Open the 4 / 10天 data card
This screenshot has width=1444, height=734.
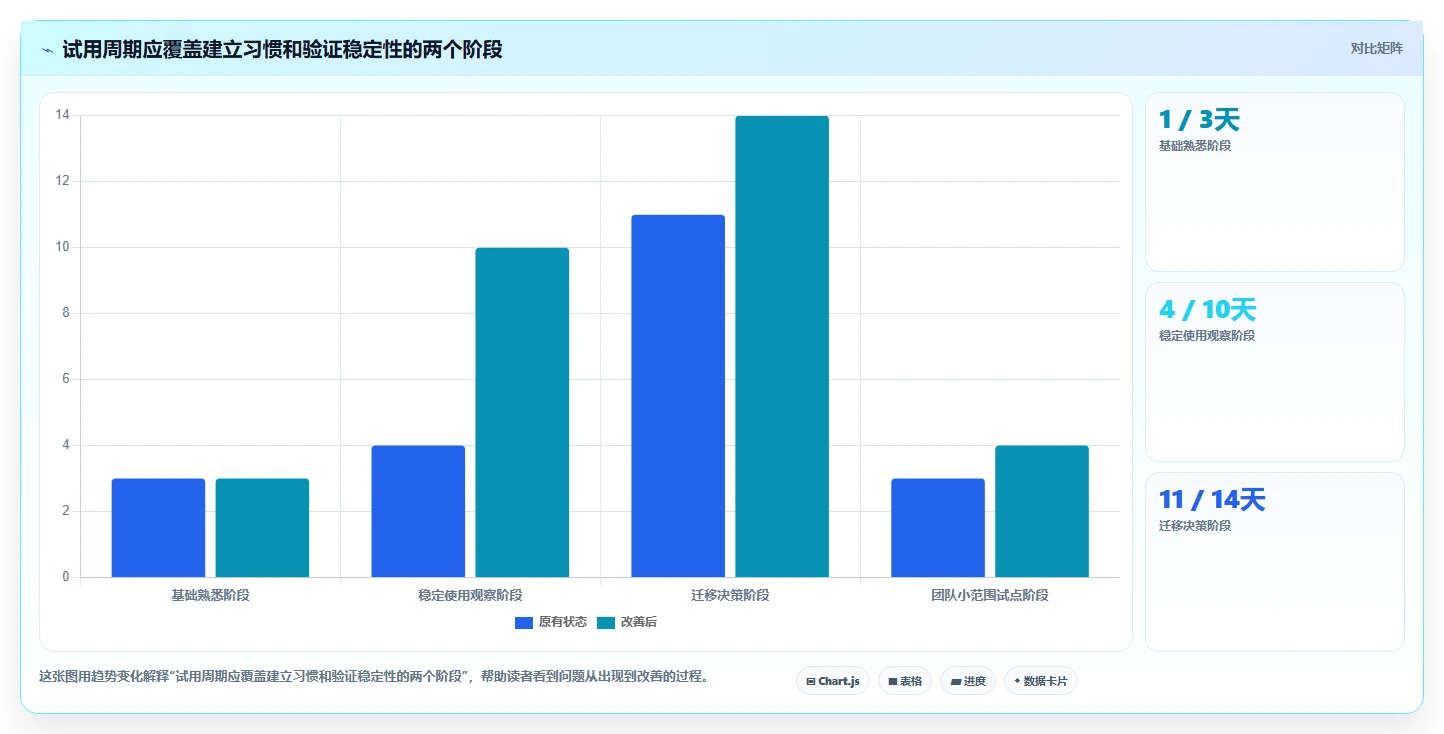pyautogui.click(x=1275, y=372)
